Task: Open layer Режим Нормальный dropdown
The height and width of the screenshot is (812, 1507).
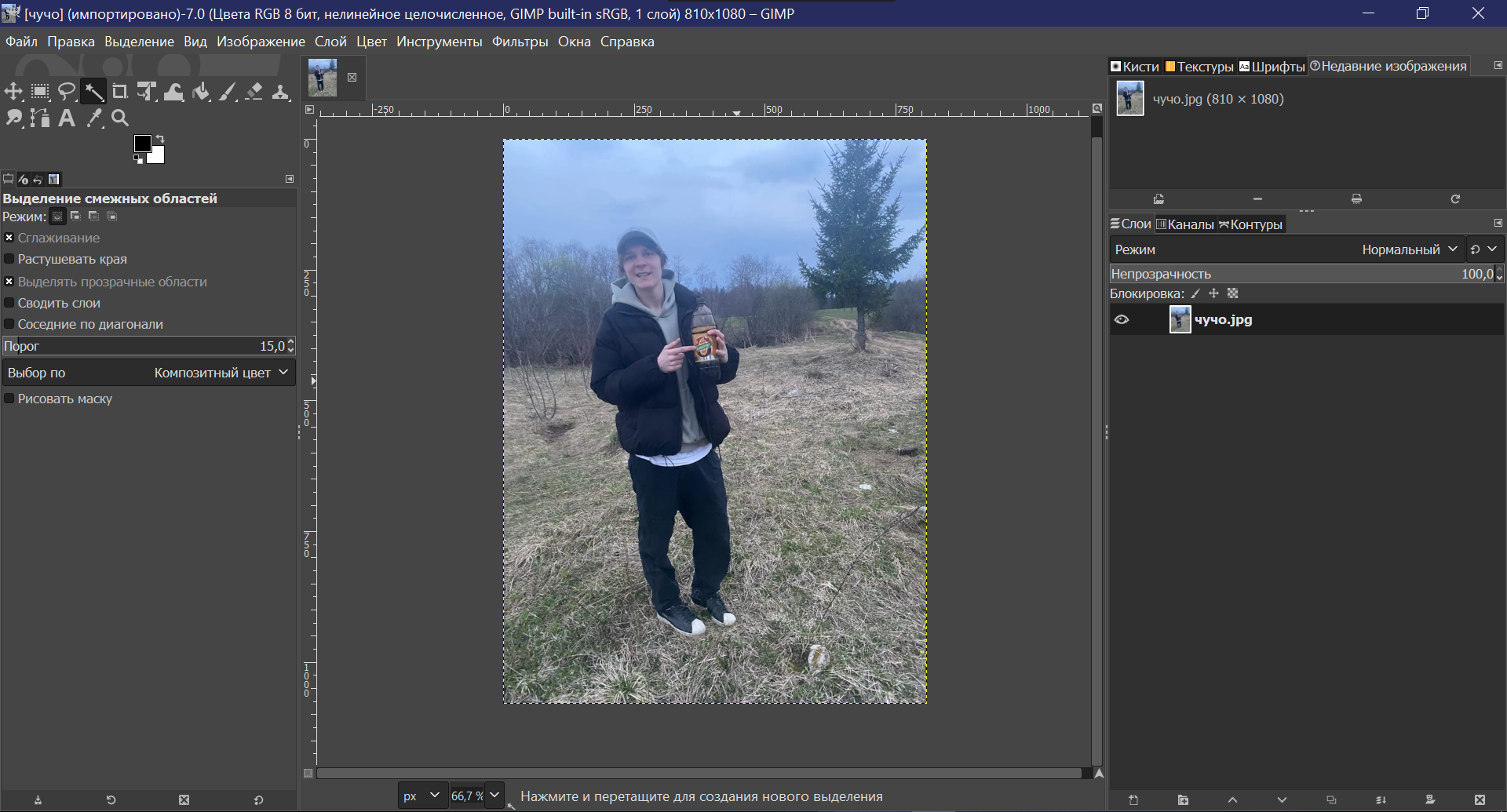Action: [x=1286, y=249]
